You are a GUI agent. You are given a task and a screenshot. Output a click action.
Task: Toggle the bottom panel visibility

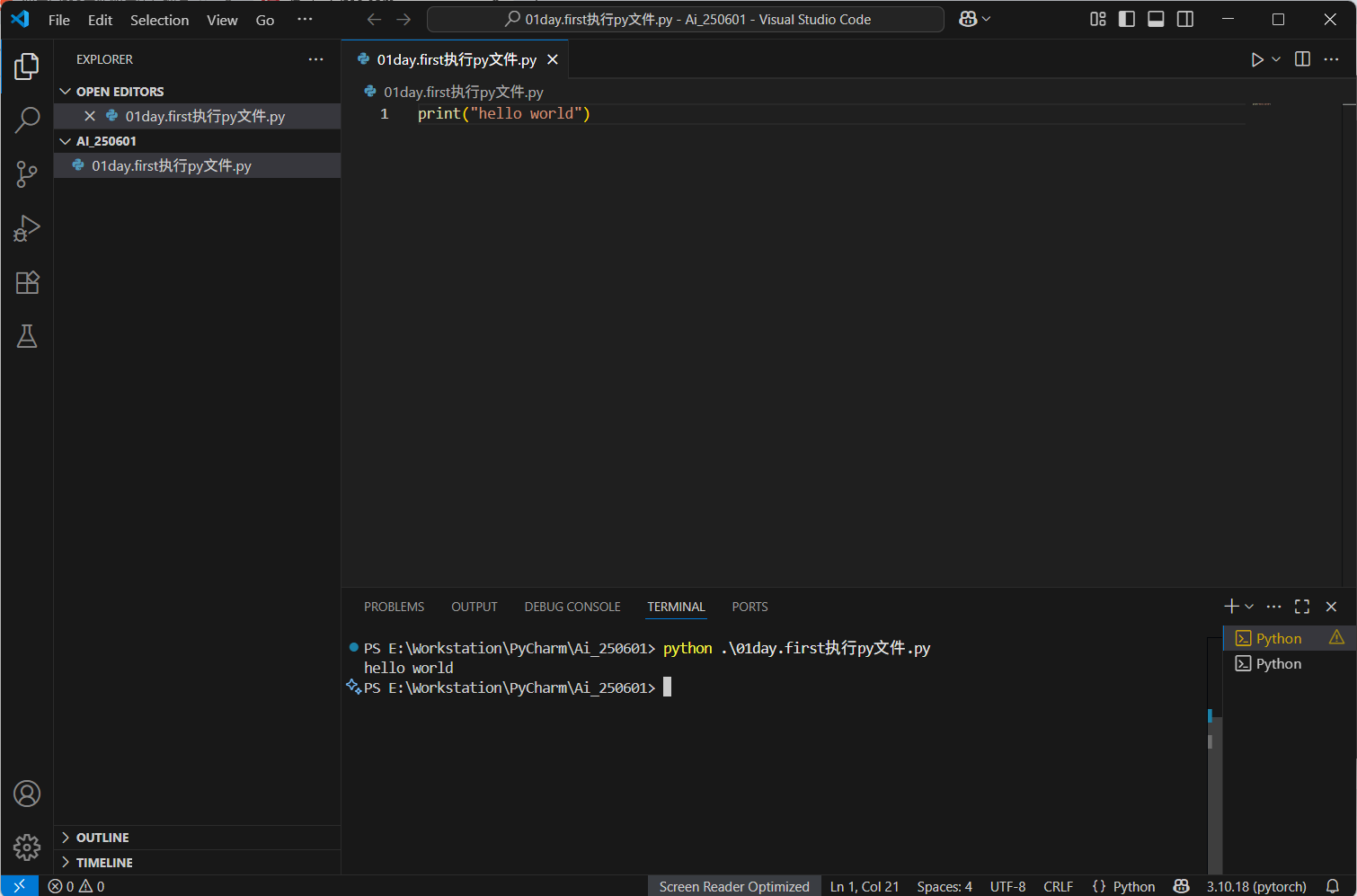click(1157, 20)
